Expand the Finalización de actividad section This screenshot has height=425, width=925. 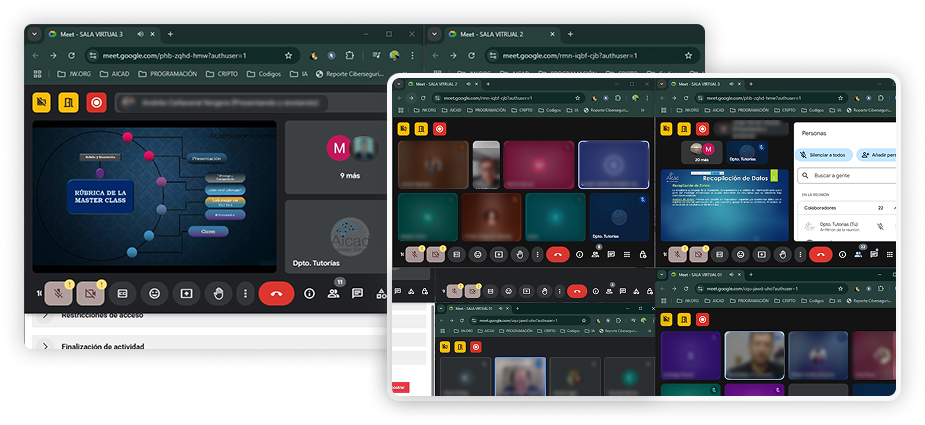46,346
